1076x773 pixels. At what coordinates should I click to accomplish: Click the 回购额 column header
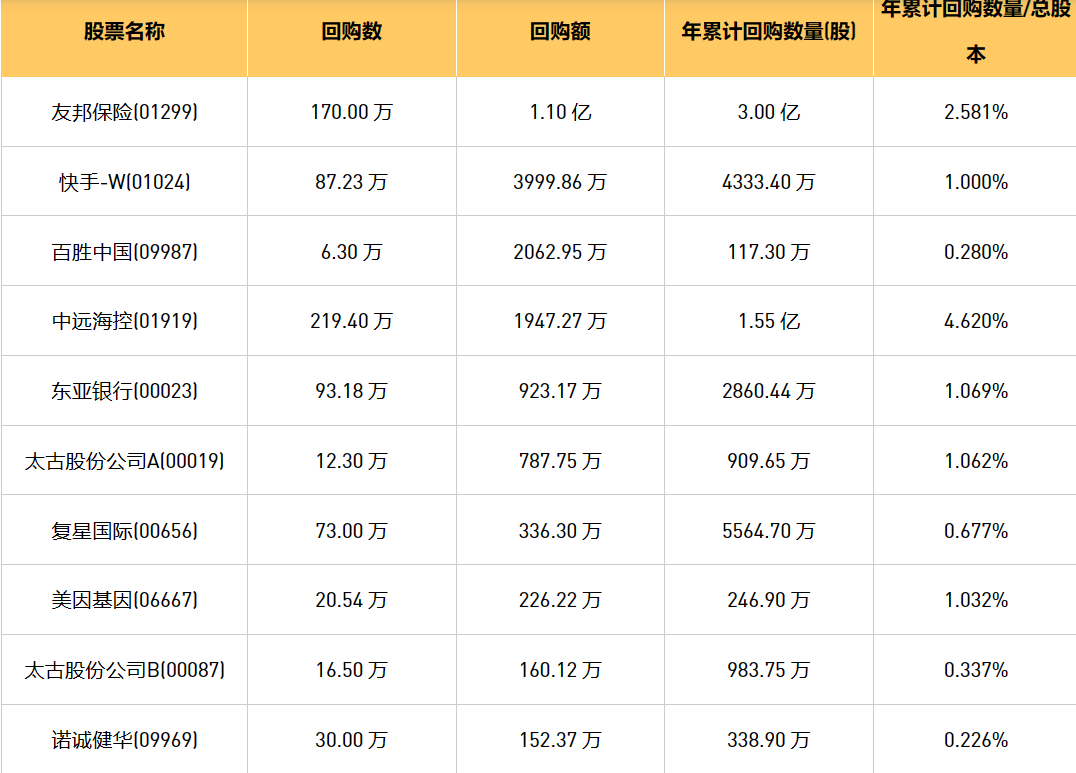pos(560,32)
